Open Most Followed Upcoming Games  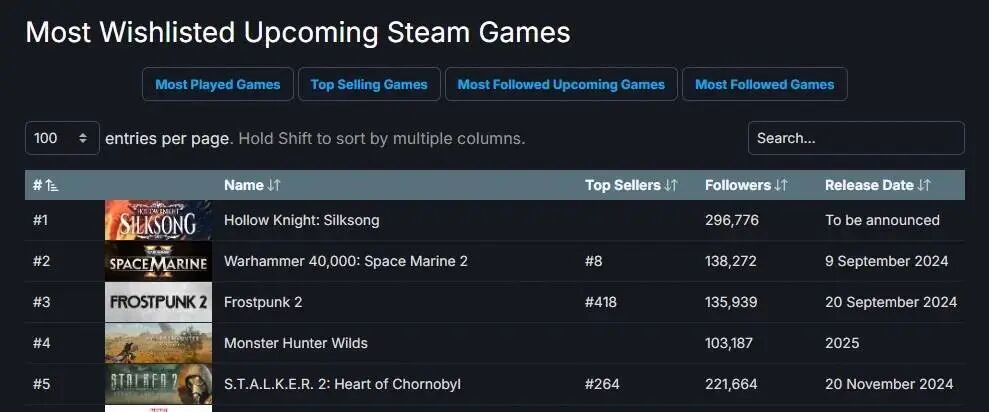[561, 84]
